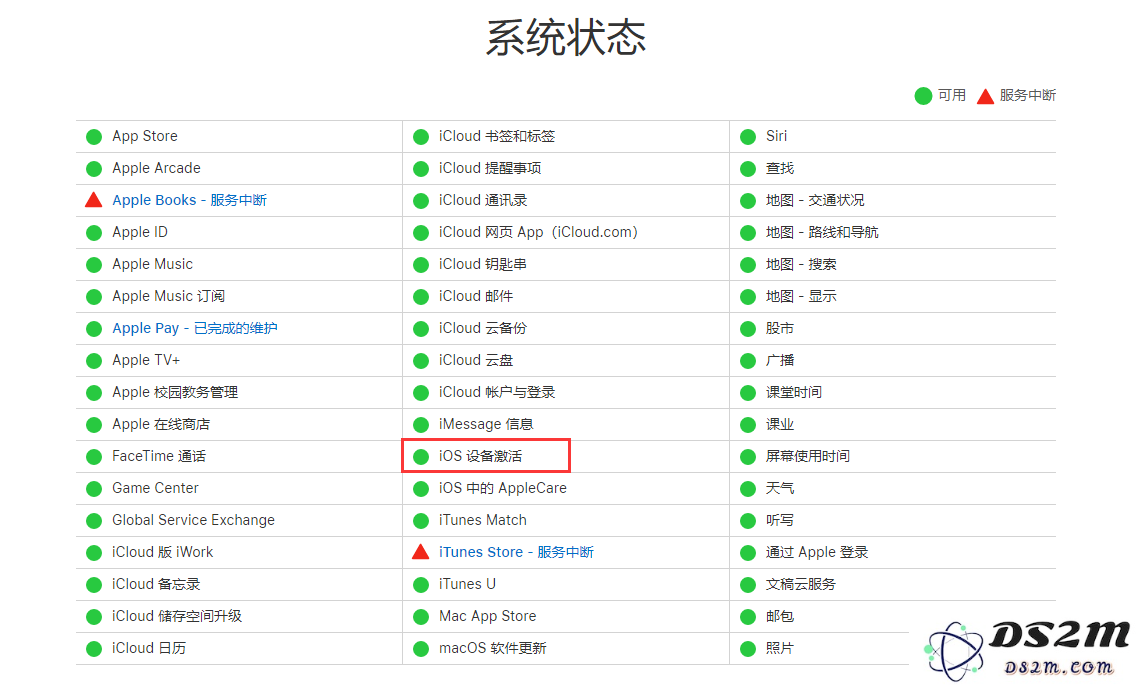Select the iCloud 云备份 entry

pos(483,328)
